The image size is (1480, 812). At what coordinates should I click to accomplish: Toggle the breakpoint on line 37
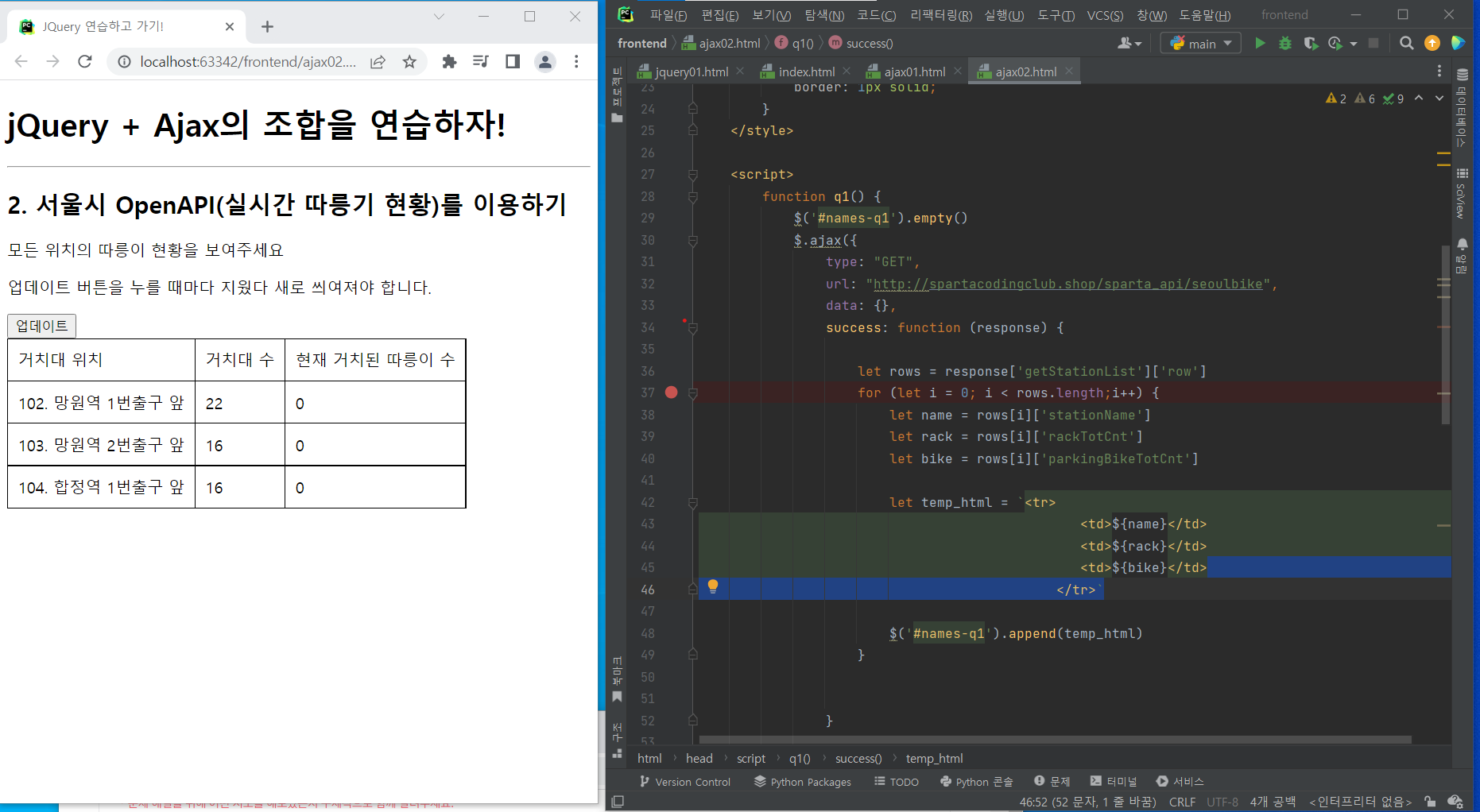coord(672,392)
